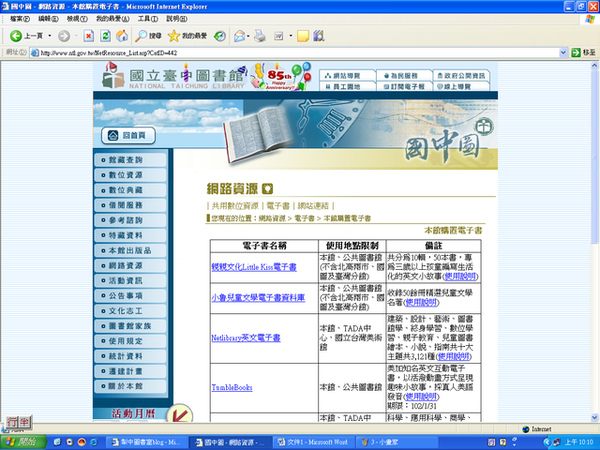This screenshot has width=600, height=450.
Task: Open 數位典藏 in the left sidebar
Action: click(x=130, y=190)
